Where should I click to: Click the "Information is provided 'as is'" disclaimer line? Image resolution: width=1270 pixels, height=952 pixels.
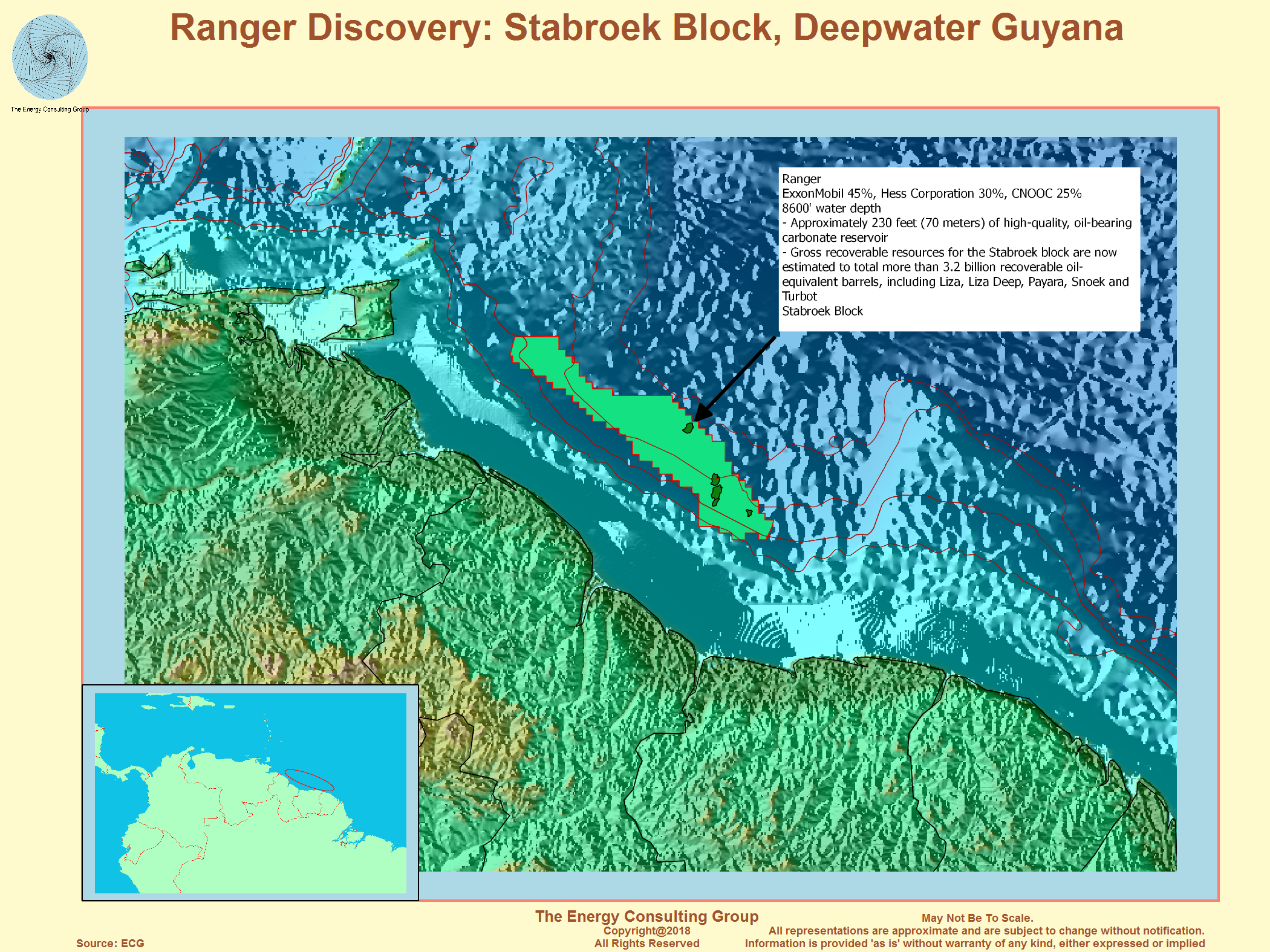click(975, 944)
